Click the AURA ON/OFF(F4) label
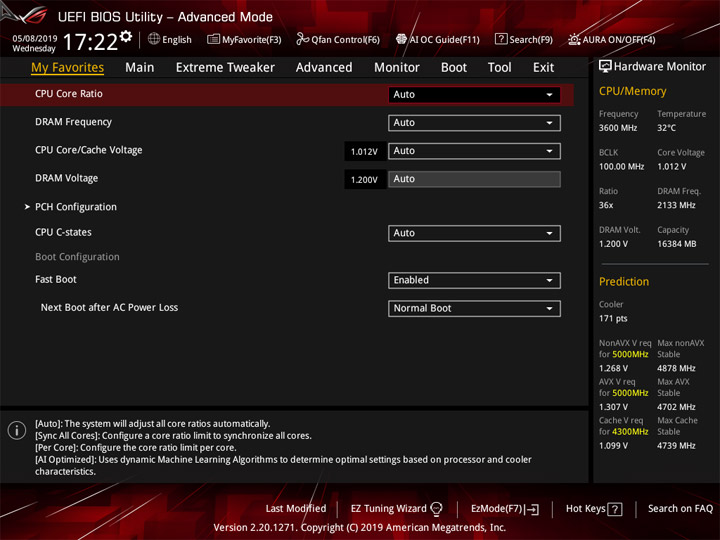The width and height of the screenshot is (720, 540). [619, 40]
